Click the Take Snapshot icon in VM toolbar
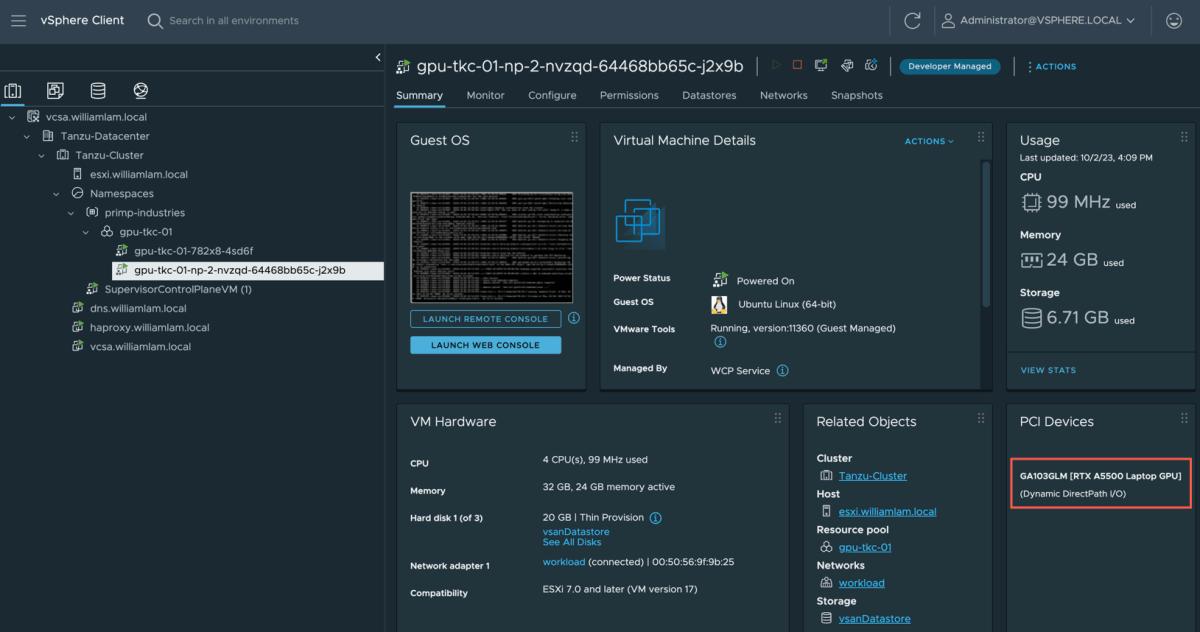 click(871, 66)
